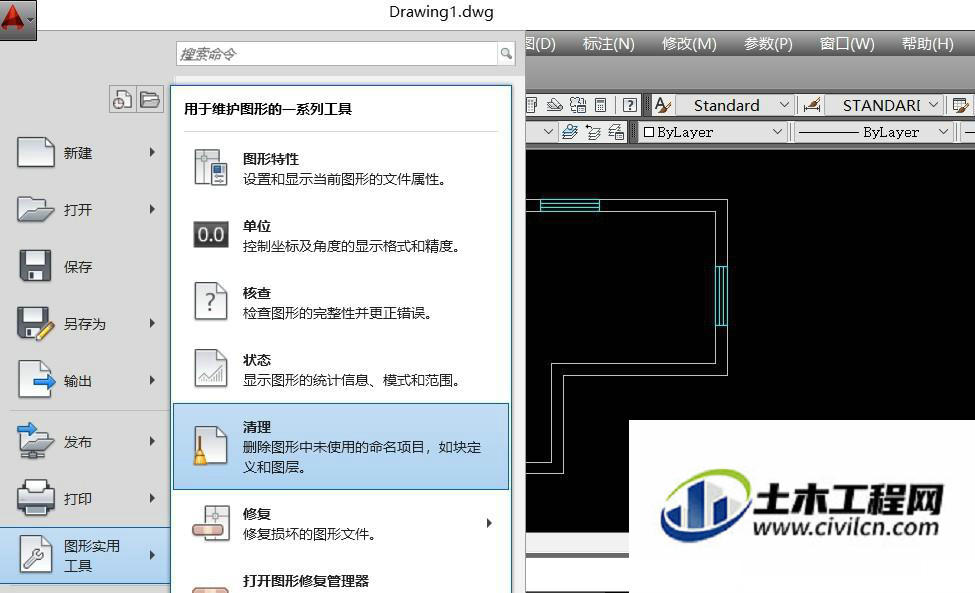Image resolution: width=975 pixels, height=593 pixels.
Task: Click 修复 (Recover) damaged drawing entry
Action: pyautogui.click(x=341, y=523)
